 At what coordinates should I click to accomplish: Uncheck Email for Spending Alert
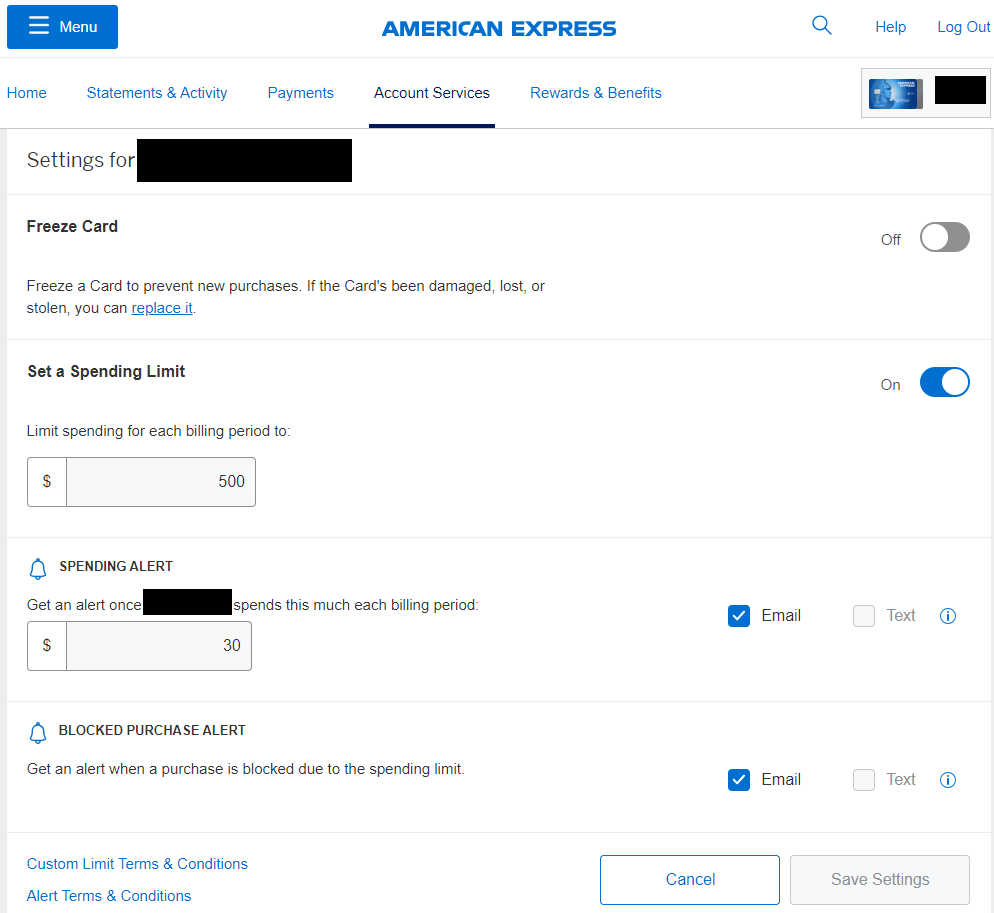click(739, 616)
